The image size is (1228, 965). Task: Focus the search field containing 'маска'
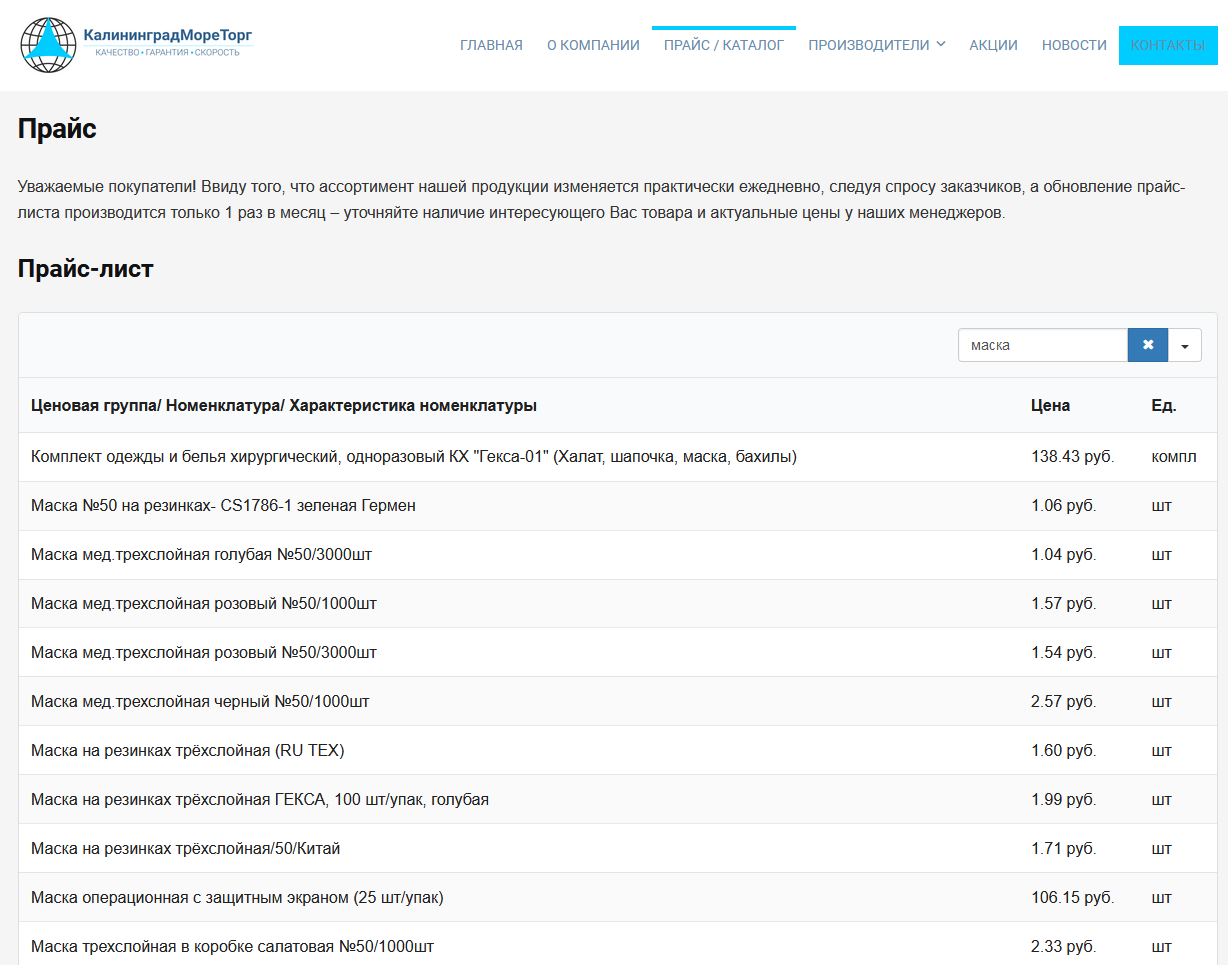tap(1042, 345)
